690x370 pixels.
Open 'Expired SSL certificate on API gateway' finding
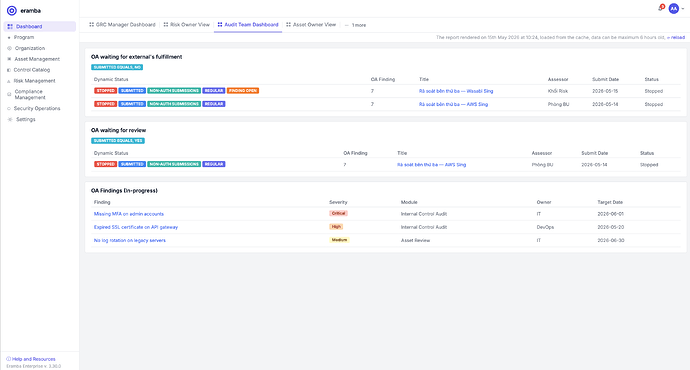click(136, 227)
